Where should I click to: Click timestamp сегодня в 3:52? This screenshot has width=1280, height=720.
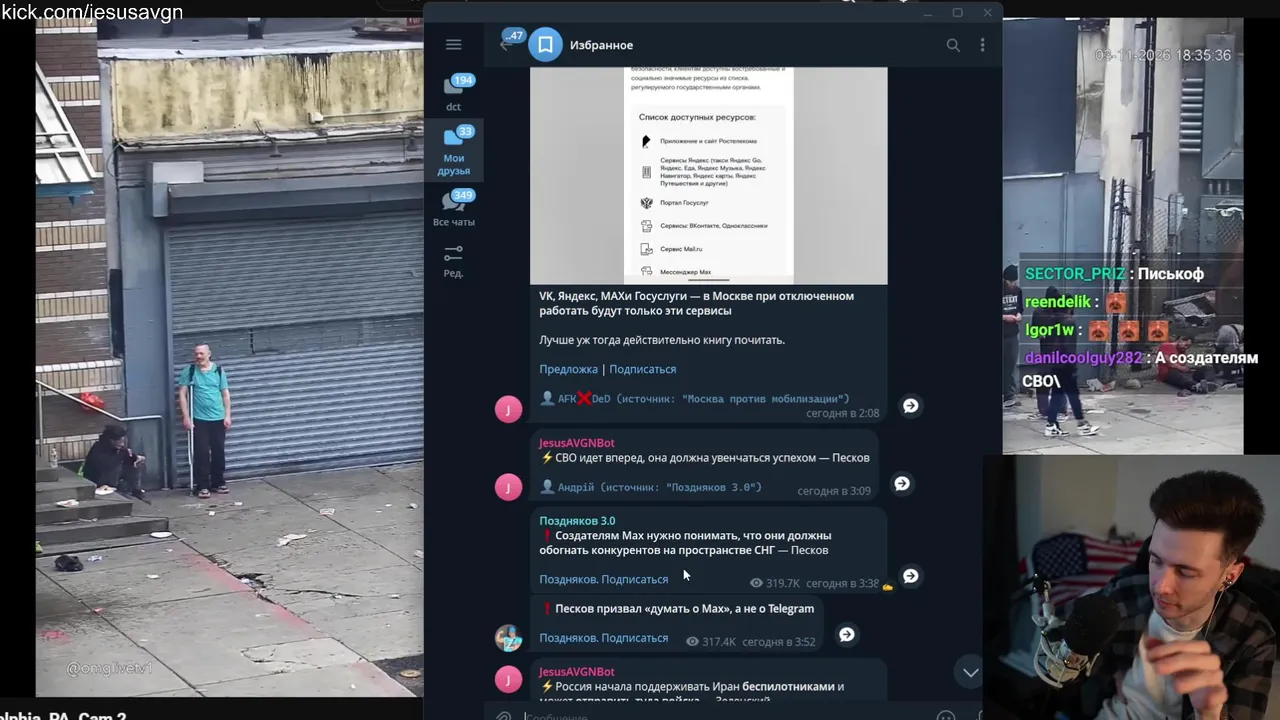pos(779,642)
